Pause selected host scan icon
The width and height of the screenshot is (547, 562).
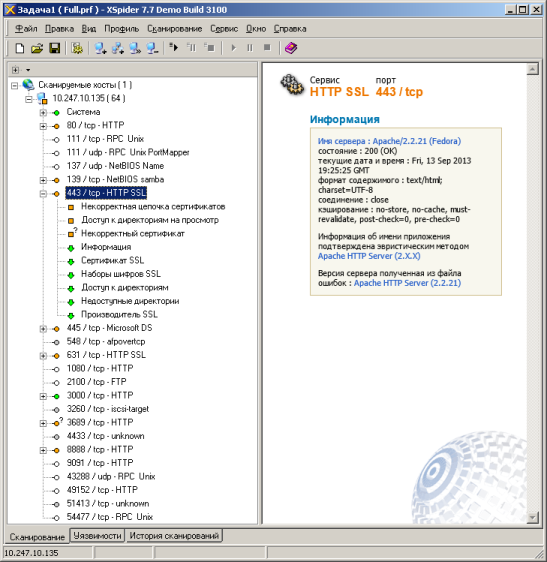[192, 47]
